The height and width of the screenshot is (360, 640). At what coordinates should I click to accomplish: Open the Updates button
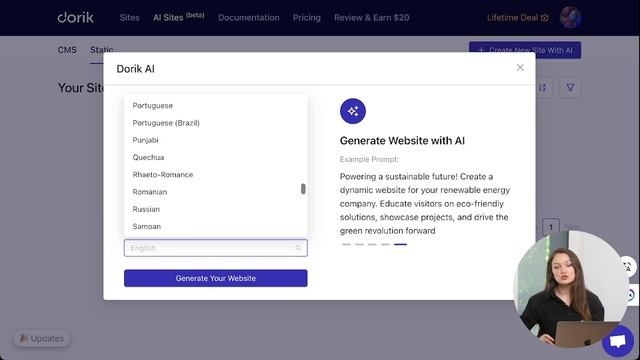coord(42,338)
